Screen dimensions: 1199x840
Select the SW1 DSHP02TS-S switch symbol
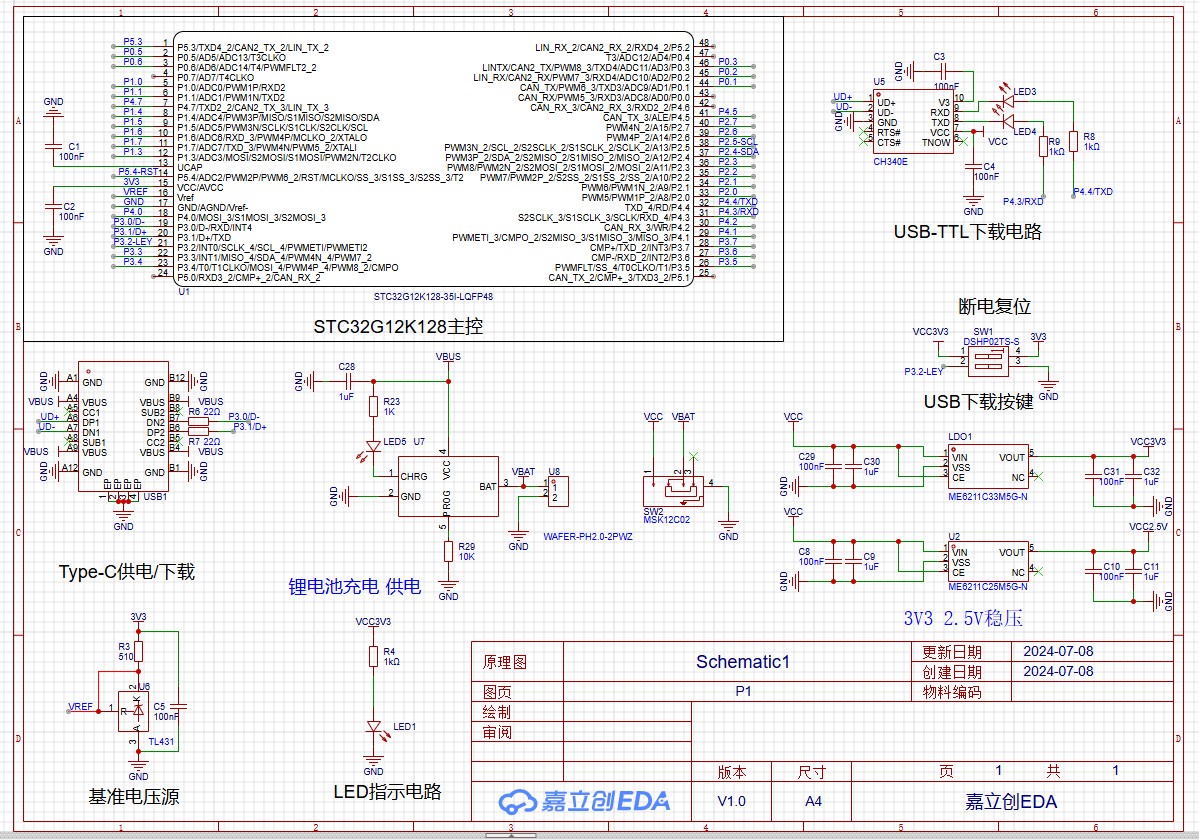[x=989, y=361]
